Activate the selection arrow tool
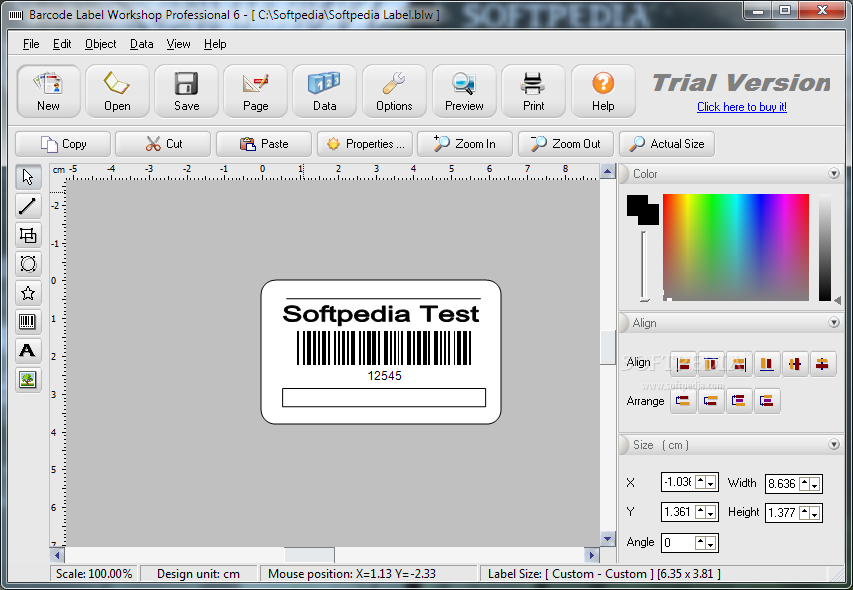The width and height of the screenshot is (853, 590). (x=28, y=177)
